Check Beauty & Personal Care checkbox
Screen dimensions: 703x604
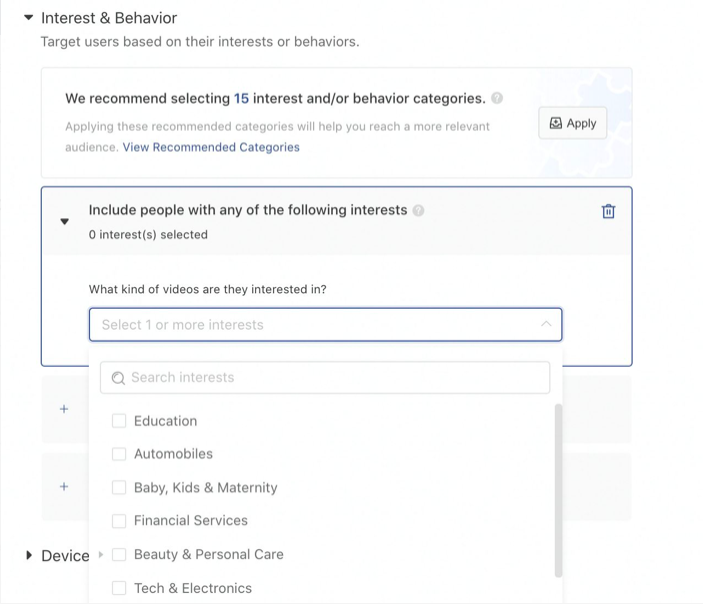[x=119, y=555]
